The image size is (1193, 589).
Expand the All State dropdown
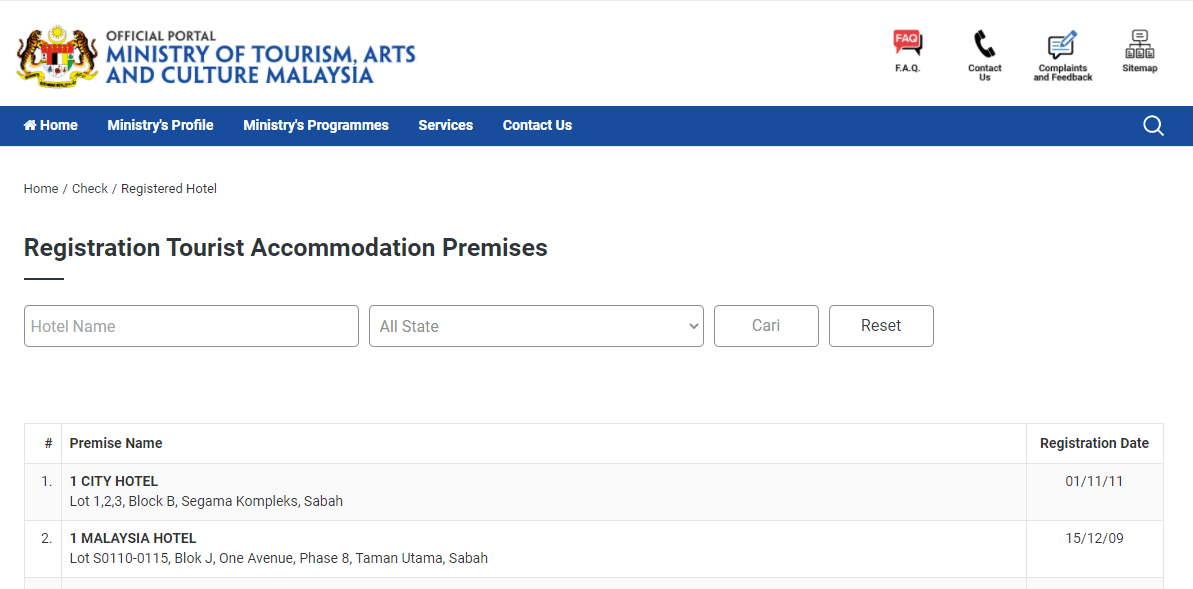(x=536, y=327)
